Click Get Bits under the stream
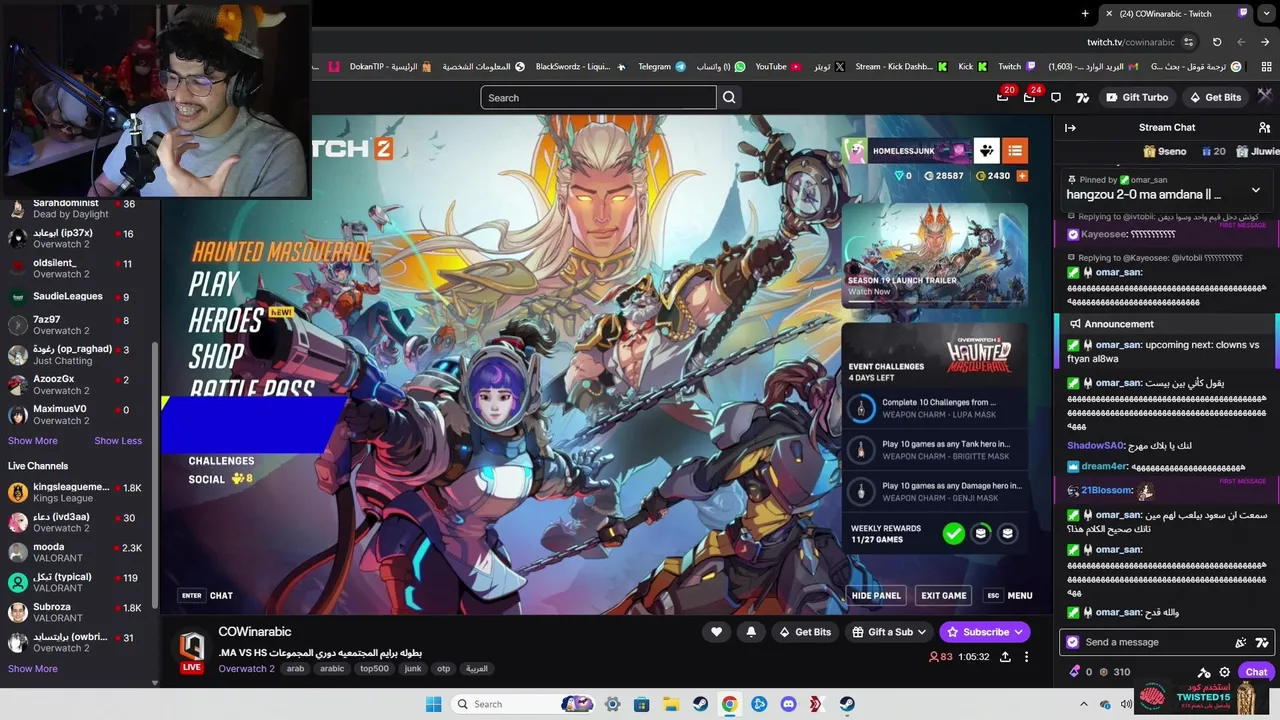Screen dimensions: 1280x720 point(805,632)
